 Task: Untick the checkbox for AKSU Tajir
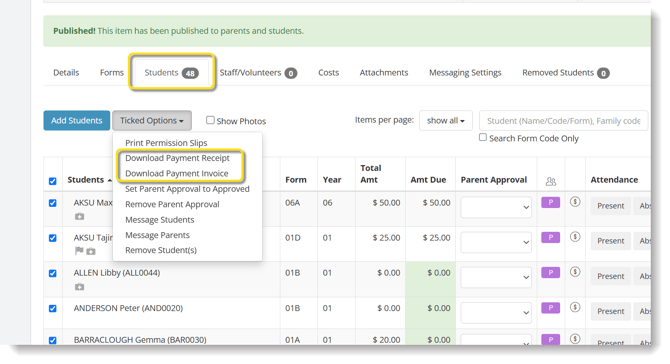pyautogui.click(x=53, y=238)
